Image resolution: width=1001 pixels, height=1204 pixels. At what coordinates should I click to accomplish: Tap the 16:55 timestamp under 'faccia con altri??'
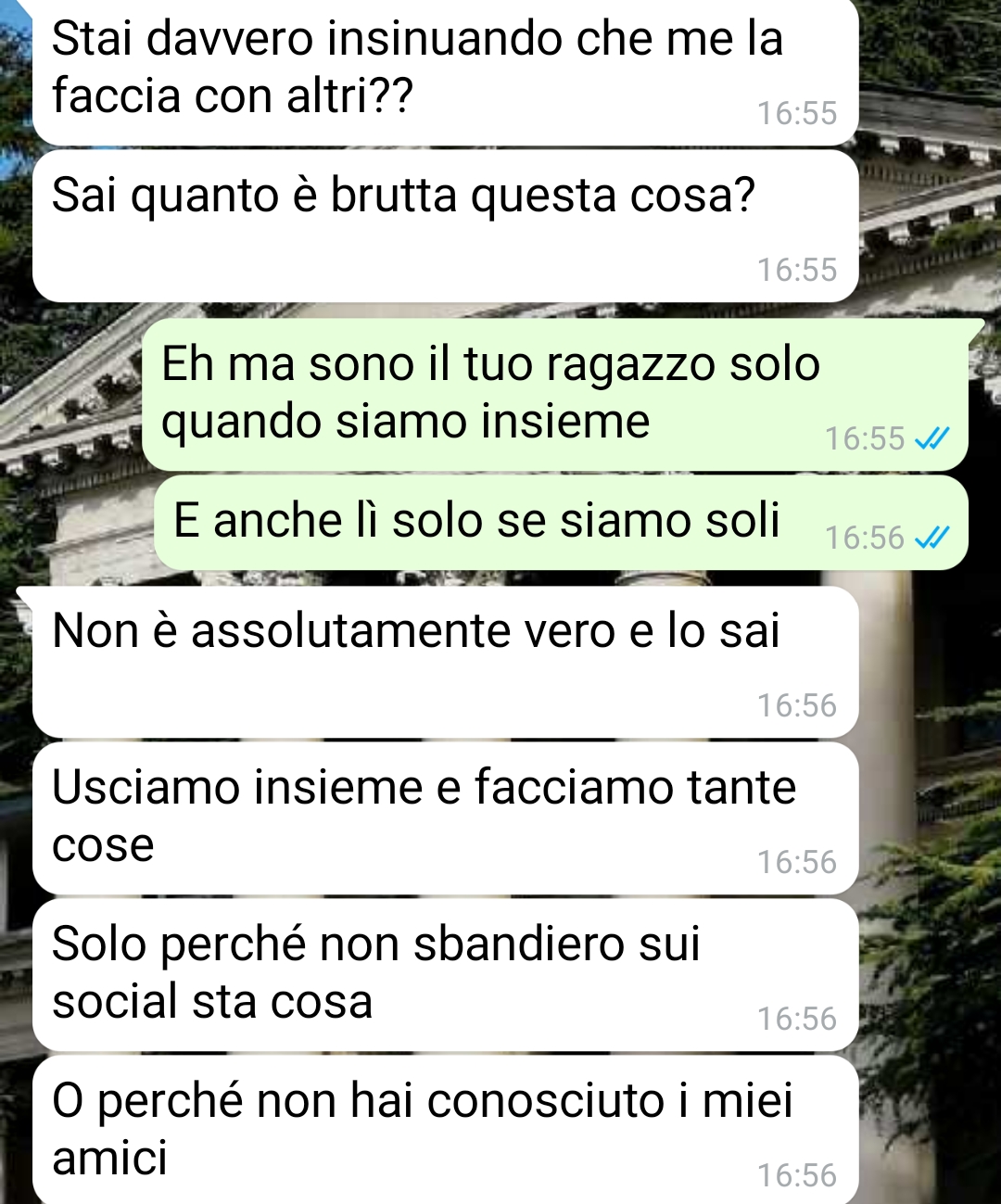796,113
